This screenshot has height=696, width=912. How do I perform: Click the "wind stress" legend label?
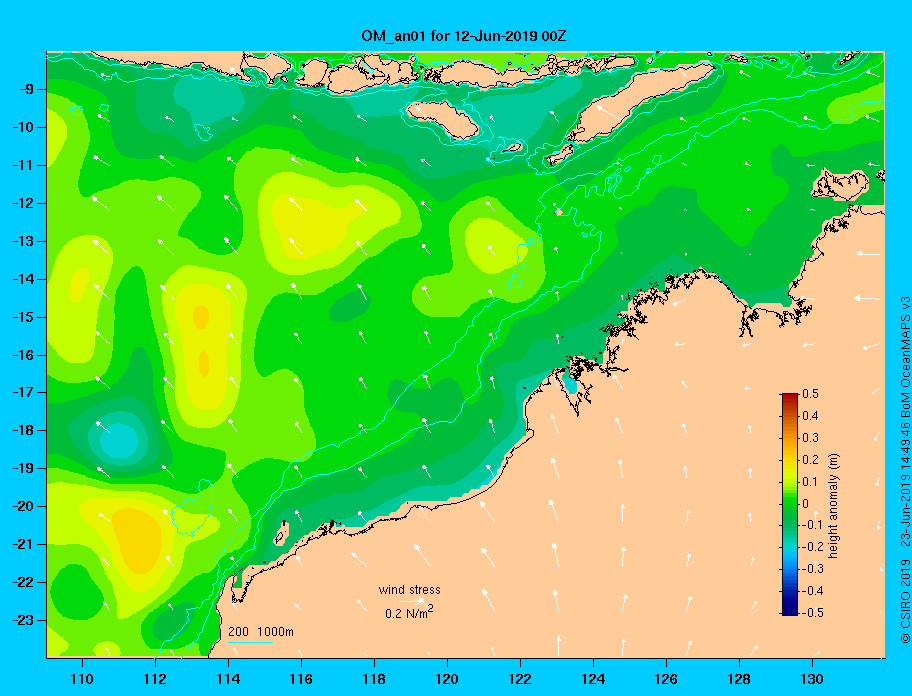[409, 590]
